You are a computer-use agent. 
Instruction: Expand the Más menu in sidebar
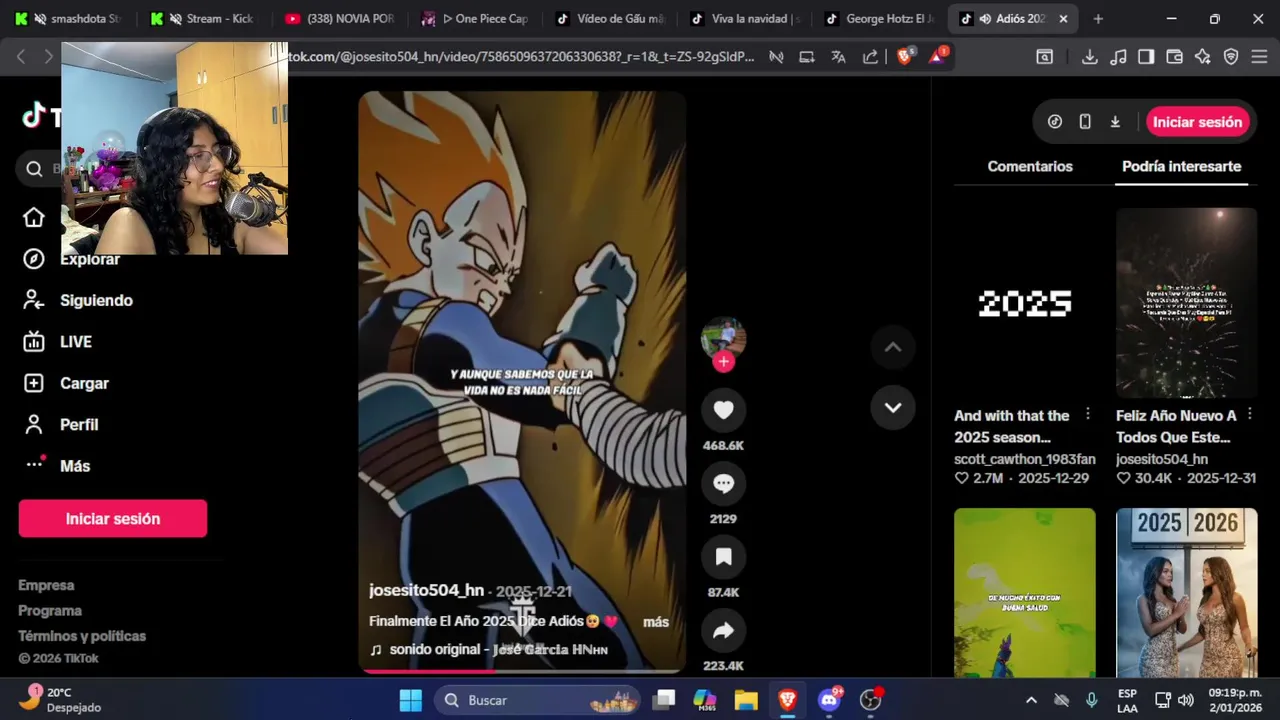(56, 466)
